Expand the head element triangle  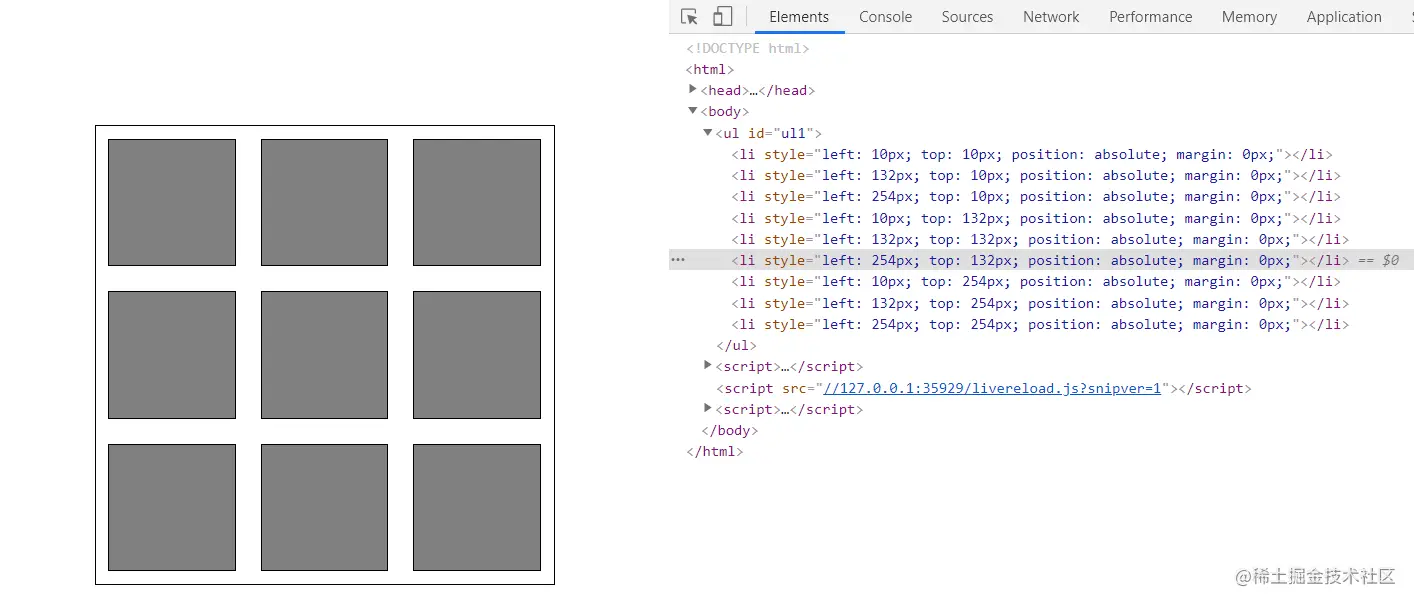[693, 89]
